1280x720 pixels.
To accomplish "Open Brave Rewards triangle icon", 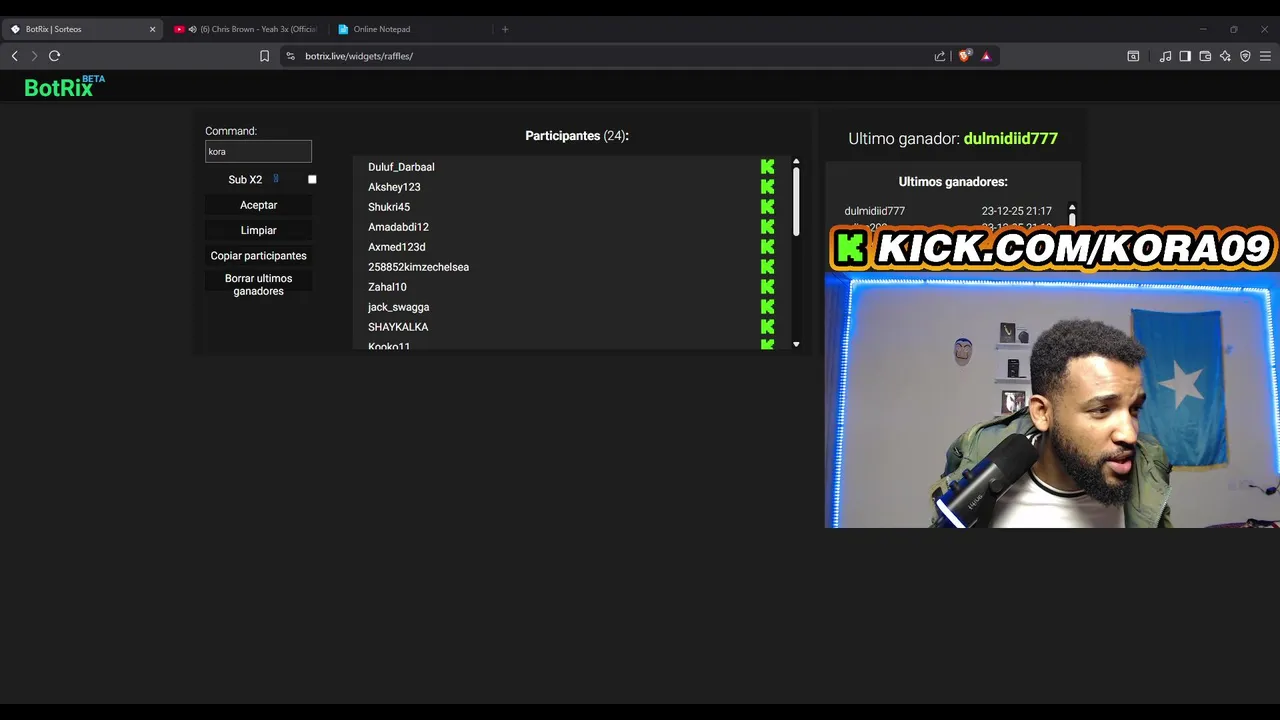I will pyautogui.click(x=986, y=56).
